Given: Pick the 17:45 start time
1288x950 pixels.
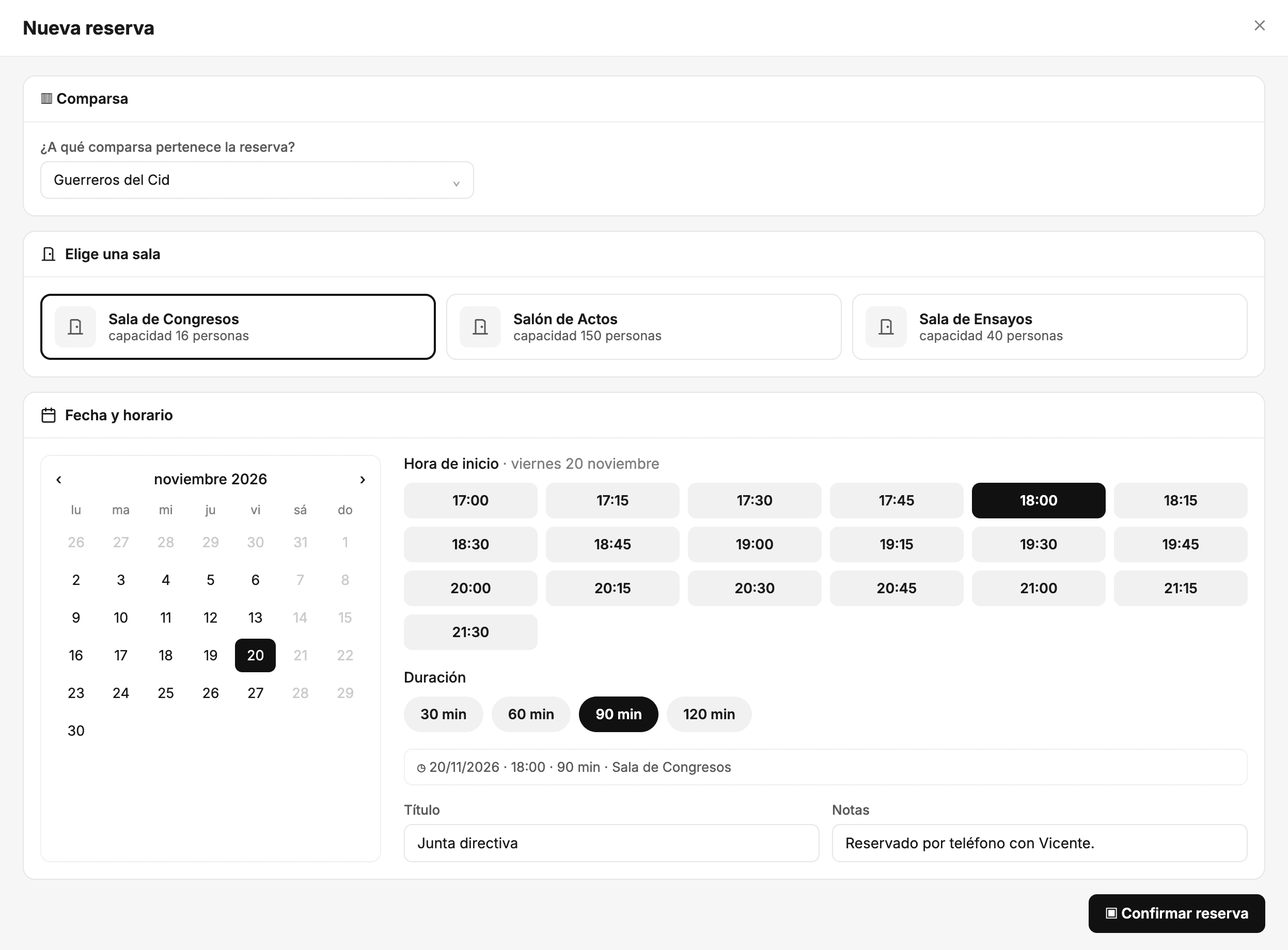Looking at the screenshot, I should (x=896, y=500).
